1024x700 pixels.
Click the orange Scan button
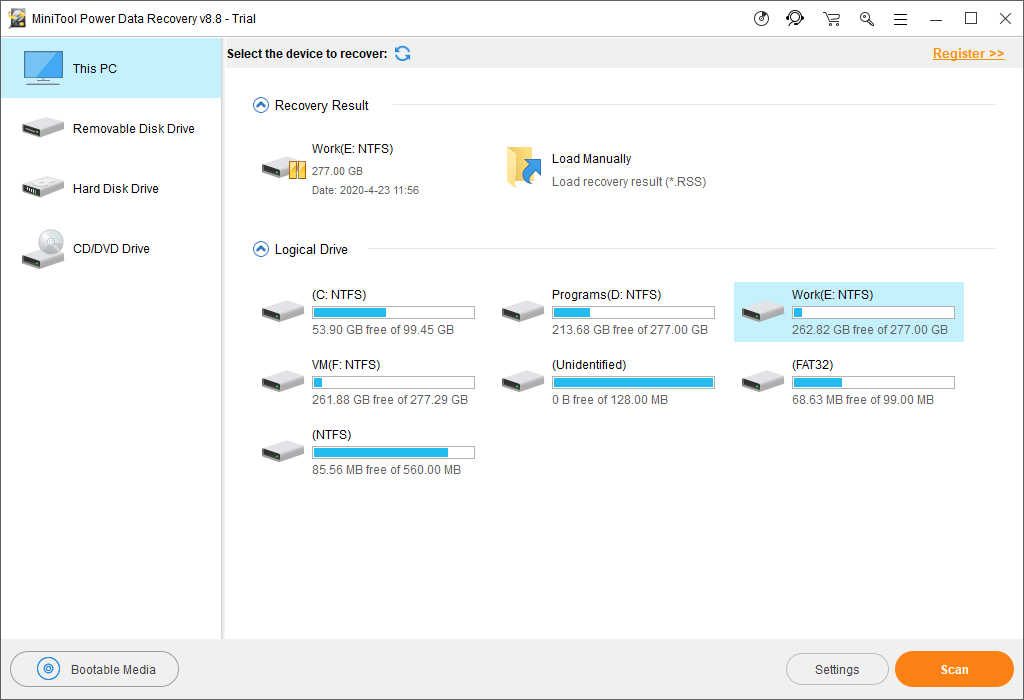click(x=954, y=670)
